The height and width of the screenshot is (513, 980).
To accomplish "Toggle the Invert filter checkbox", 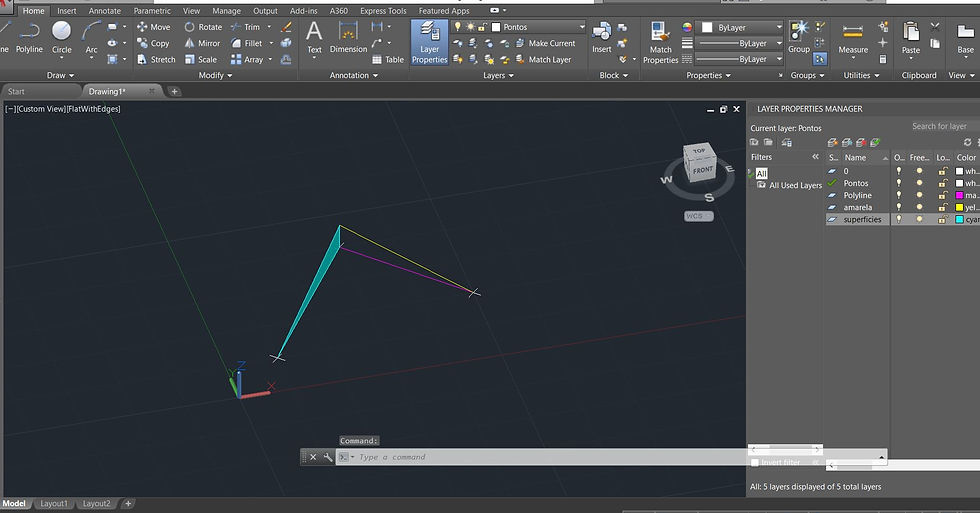I will (x=754, y=462).
